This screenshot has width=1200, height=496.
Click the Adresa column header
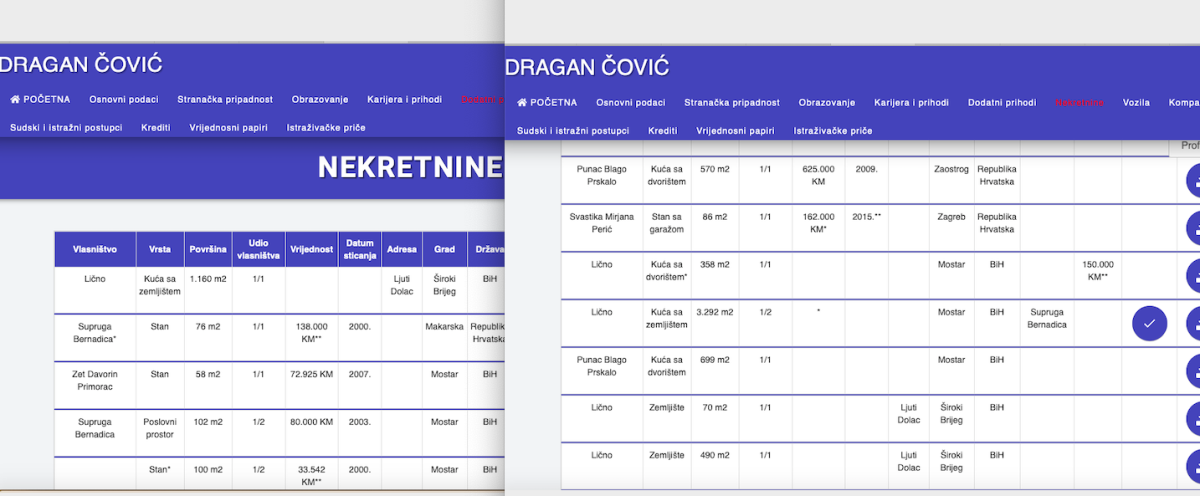(400, 249)
